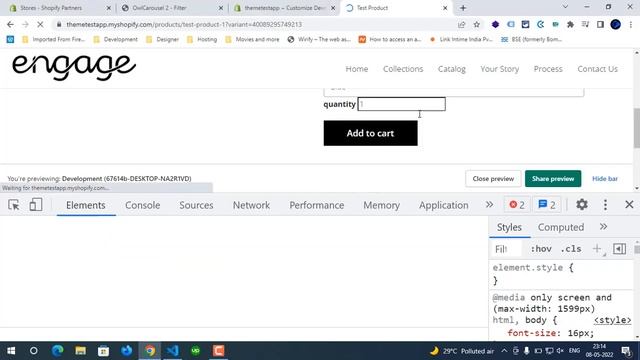
Task: Toggle computed styles sidebar icon
Action: click(619, 249)
